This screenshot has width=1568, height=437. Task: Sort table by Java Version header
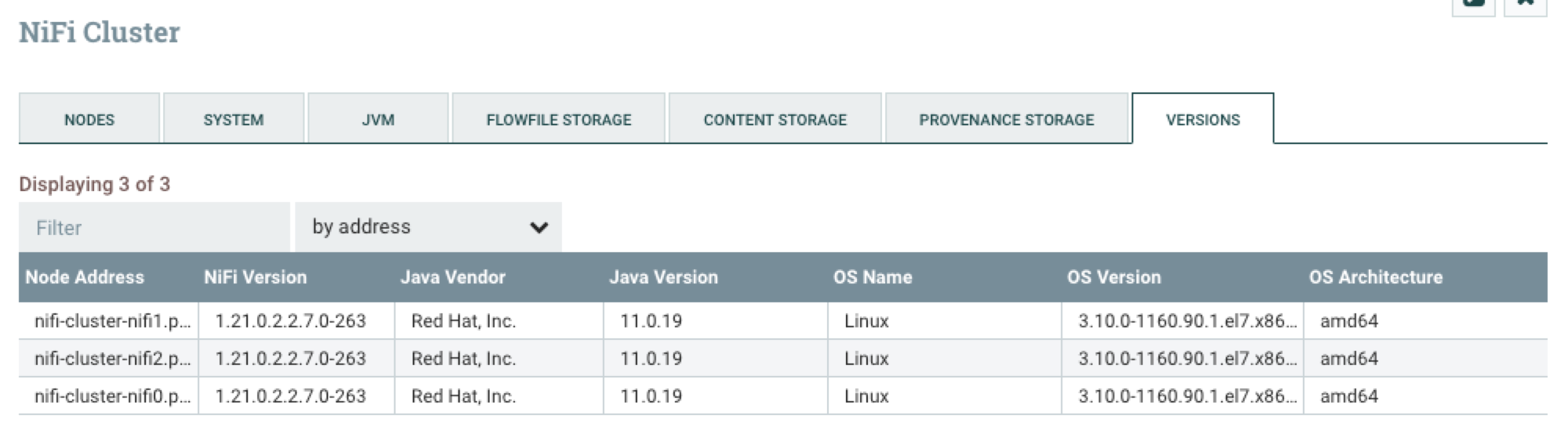tap(663, 277)
